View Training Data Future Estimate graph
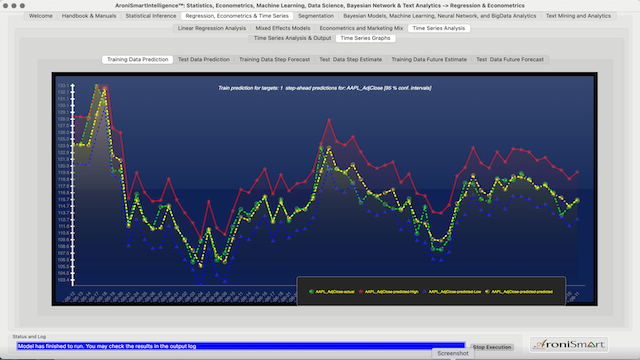 click(429, 60)
